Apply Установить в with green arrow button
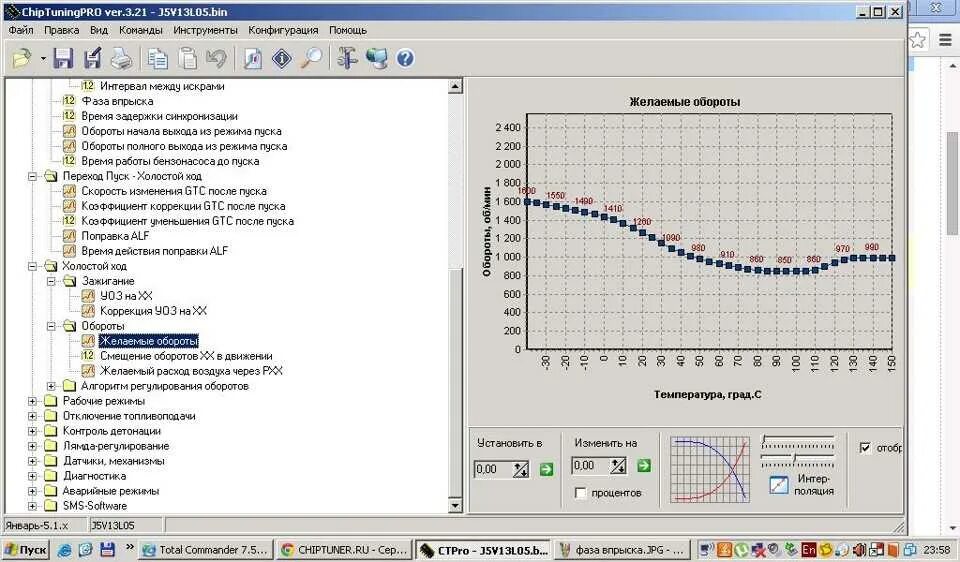The image size is (960, 562). point(546,470)
